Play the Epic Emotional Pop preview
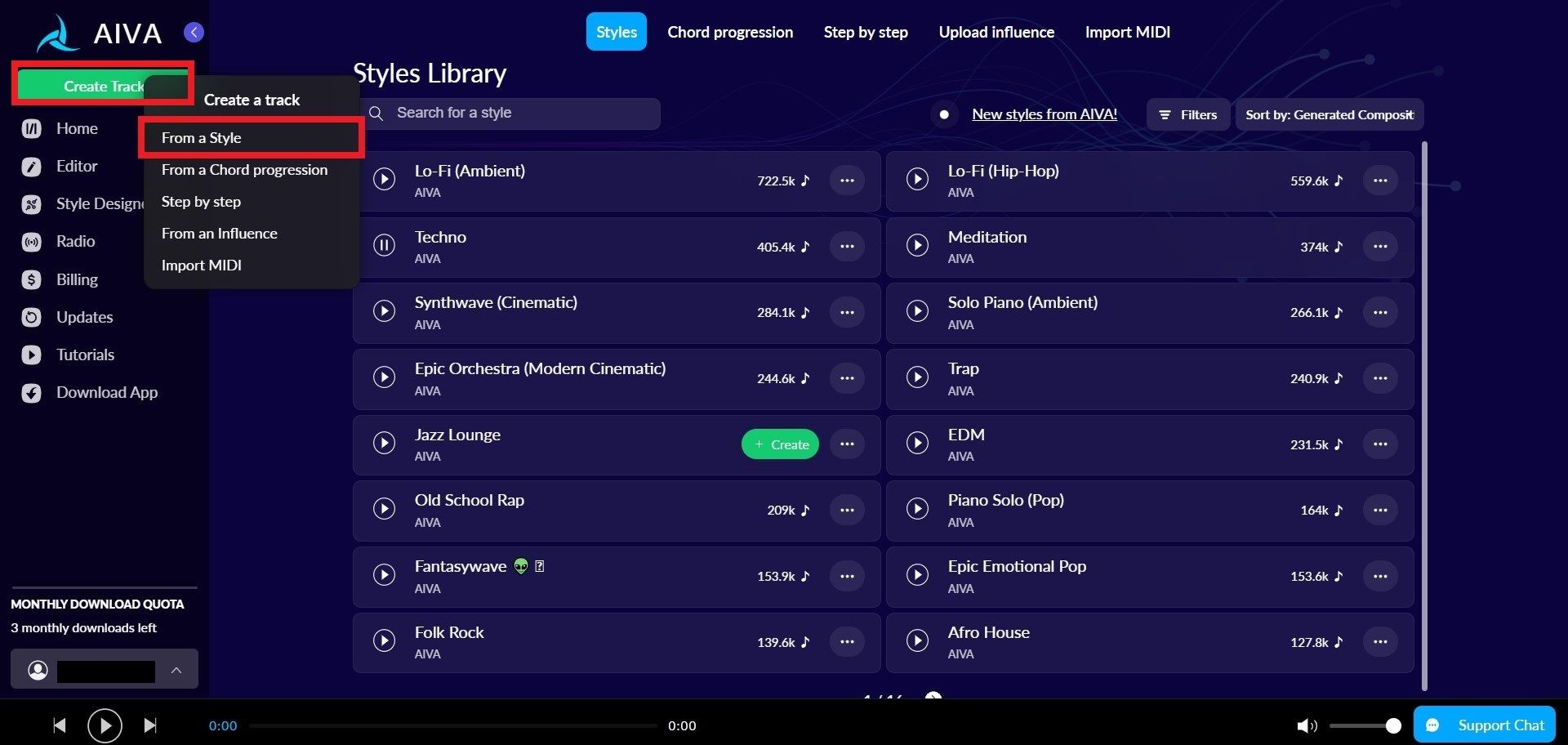Viewport: 1568px width, 745px height. [x=917, y=575]
